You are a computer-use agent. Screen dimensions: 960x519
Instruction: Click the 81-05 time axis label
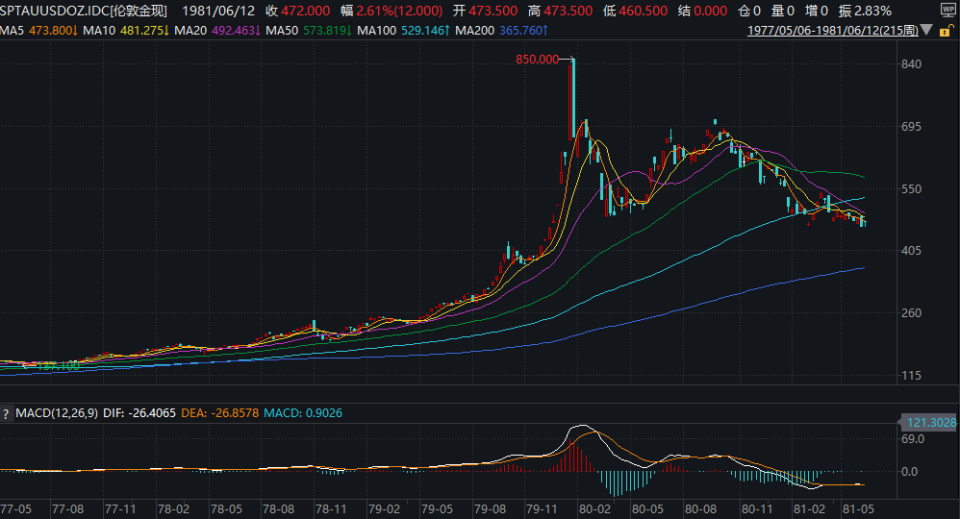(x=858, y=509)
